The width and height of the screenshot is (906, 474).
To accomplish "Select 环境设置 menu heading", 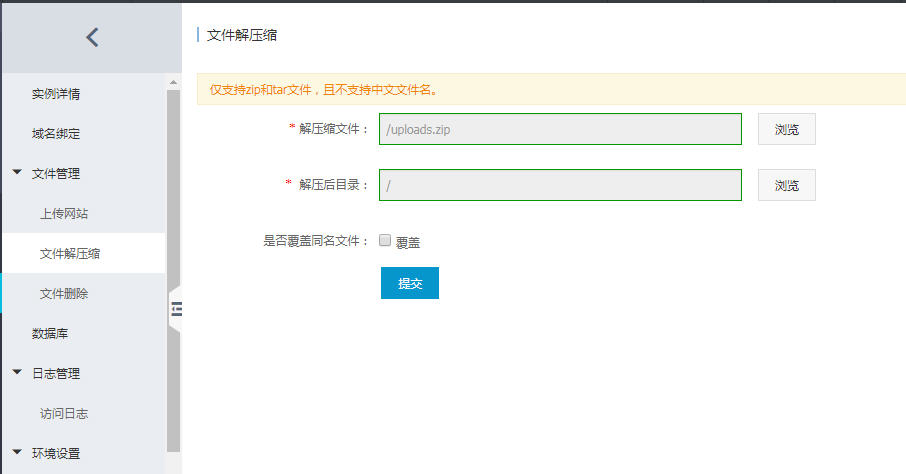I will [56, 453].
